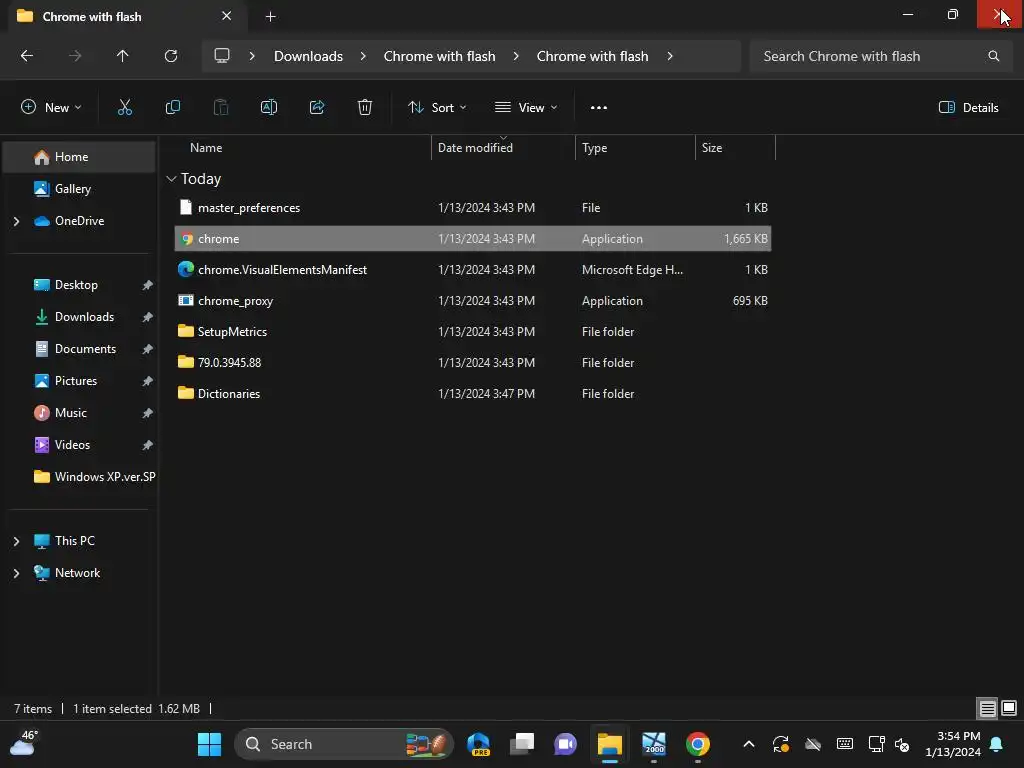Screen dimensions: 1024x768
Task: Open Windows Start menu
Action: pos(210,744)
